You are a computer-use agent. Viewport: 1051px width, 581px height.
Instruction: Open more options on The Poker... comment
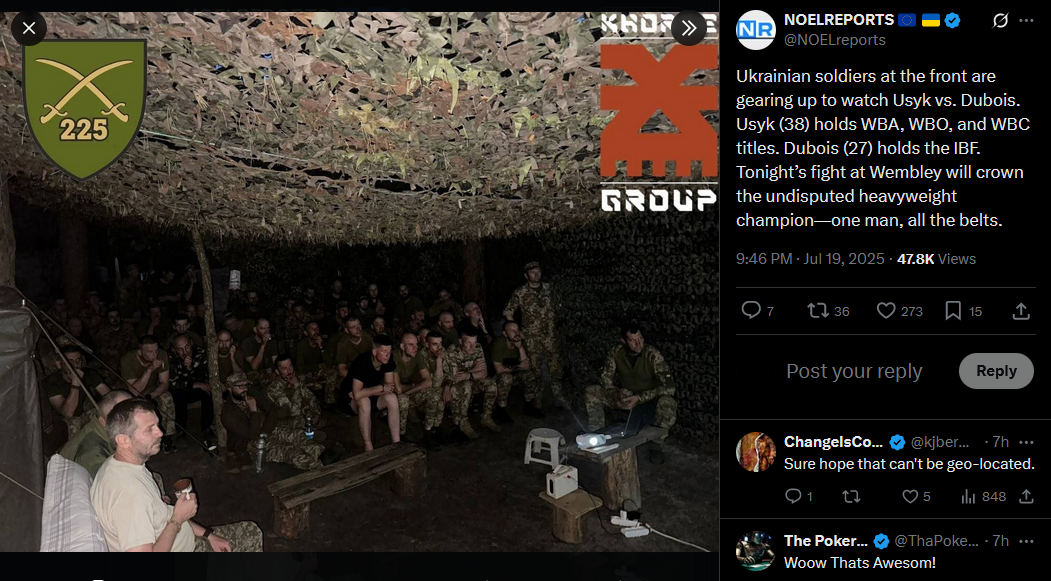pos(1026,541)
